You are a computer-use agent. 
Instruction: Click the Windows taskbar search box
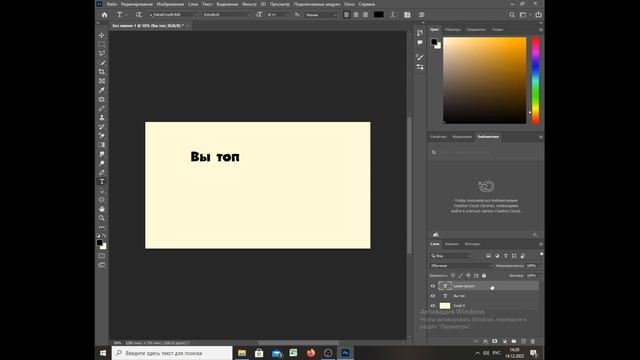point(172,353)
